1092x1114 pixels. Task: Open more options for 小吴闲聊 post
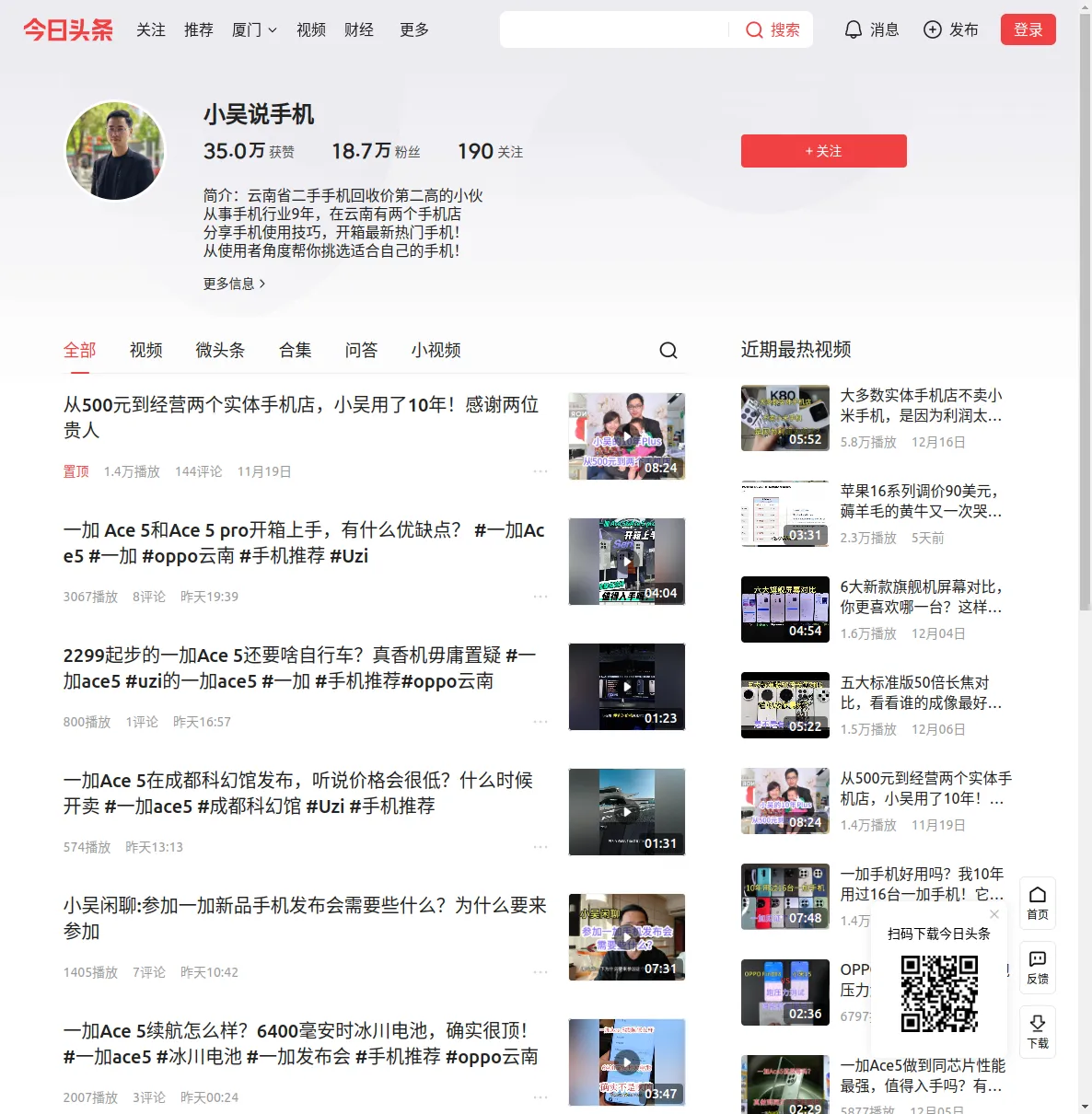[540, 972]
